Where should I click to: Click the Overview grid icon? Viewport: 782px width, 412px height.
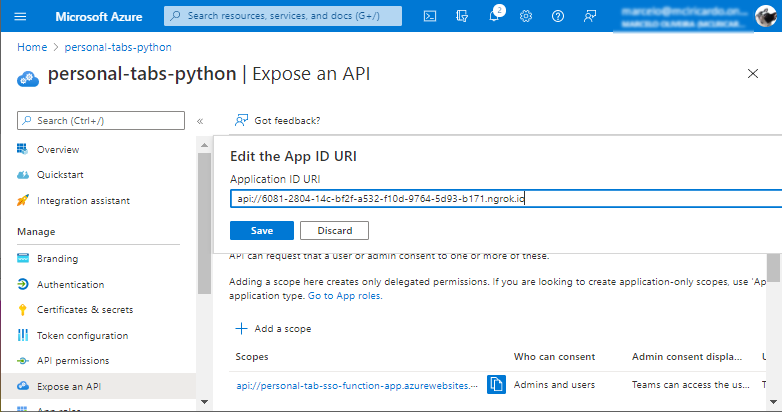(22, 149)
